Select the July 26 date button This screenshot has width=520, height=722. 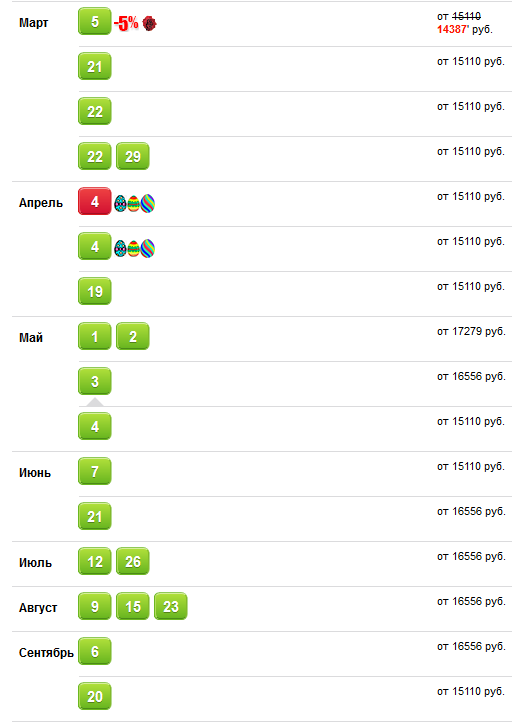point(133,561)
